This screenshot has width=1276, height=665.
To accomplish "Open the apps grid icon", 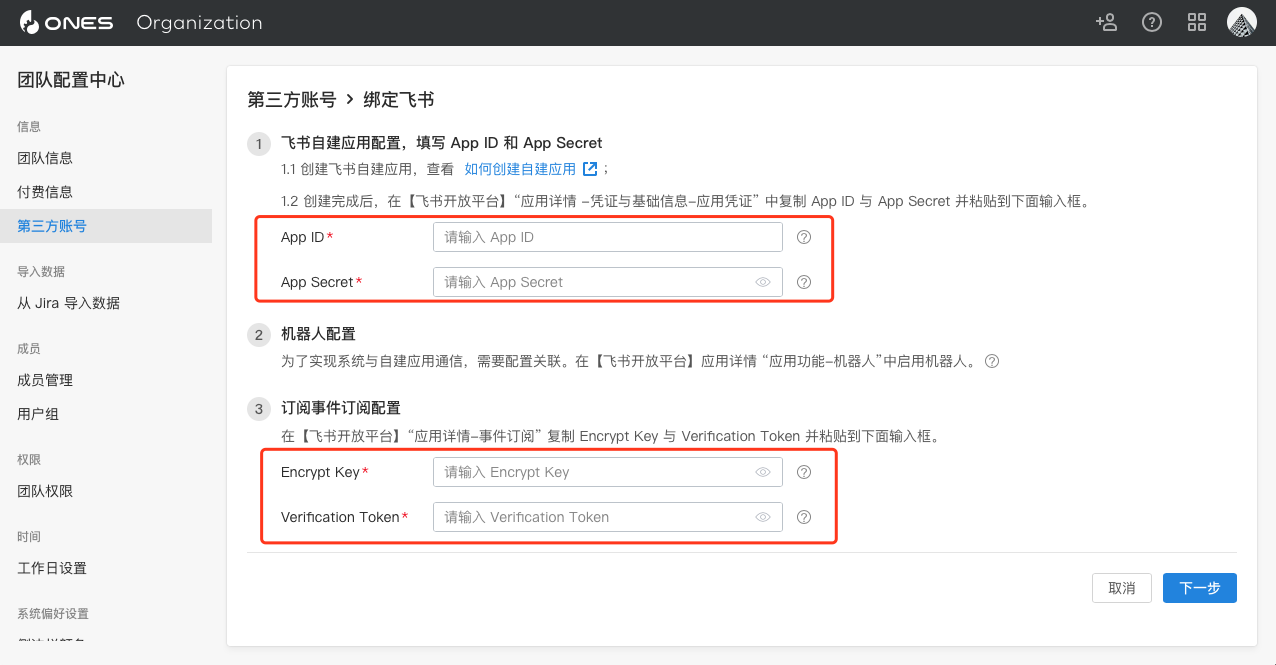I will 1196,22.
